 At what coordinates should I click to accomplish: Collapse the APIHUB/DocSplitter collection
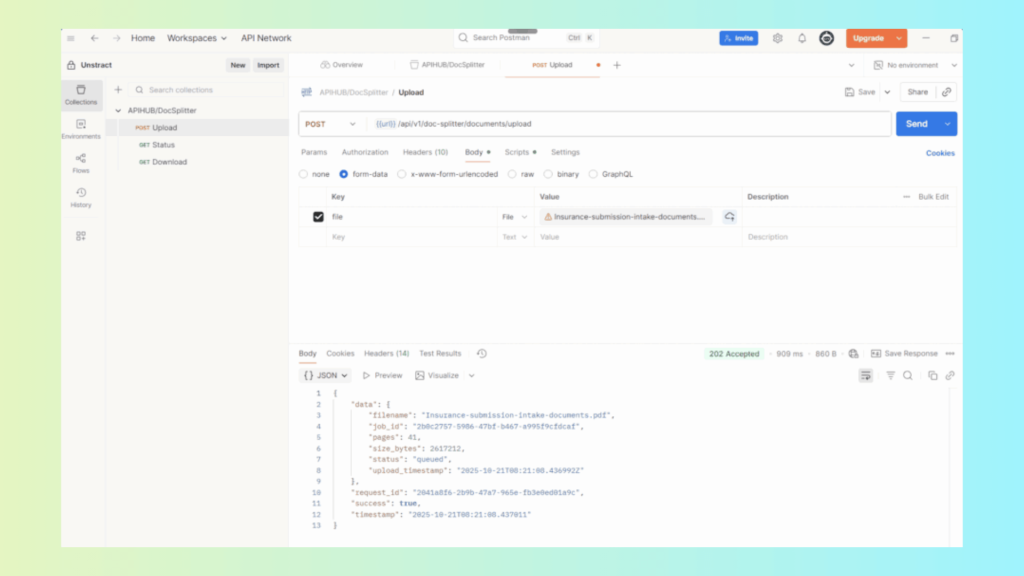(x=119, y=111)
